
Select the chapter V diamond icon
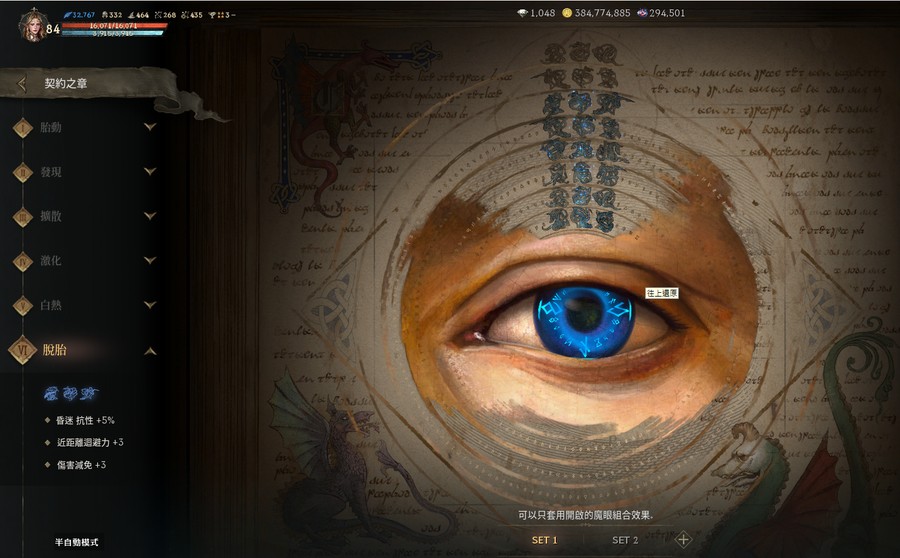click(23, 305)
